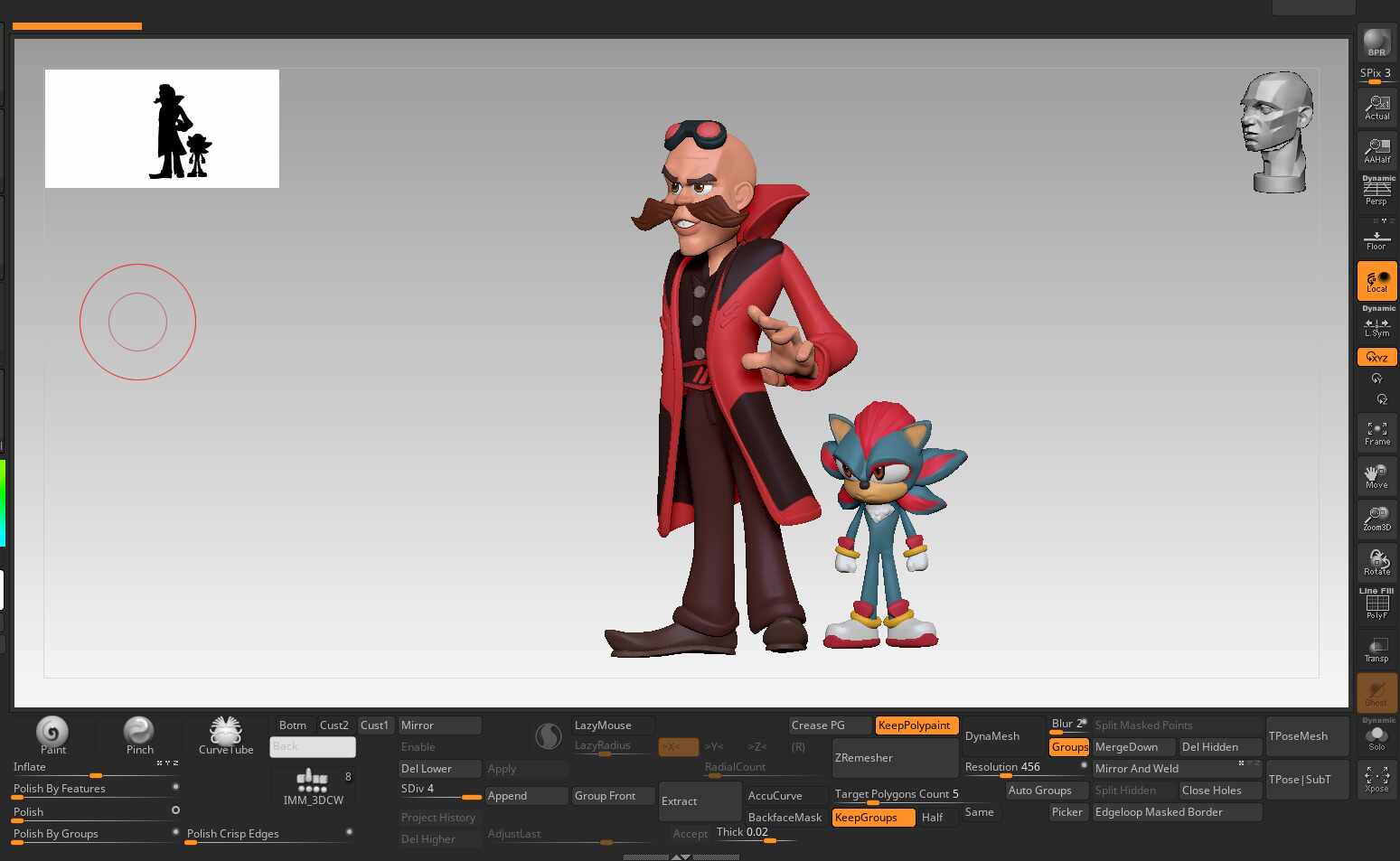Select the Move canvas icon
This screenshot has height=861, width=1400.
click(x=1377, y=476)
